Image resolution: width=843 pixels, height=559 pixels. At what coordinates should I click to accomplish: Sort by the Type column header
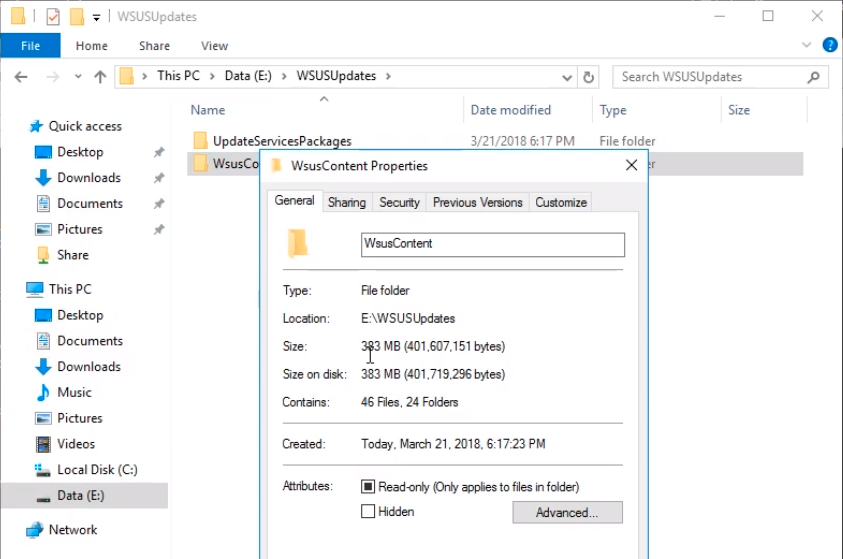click(x=613, y=110)
